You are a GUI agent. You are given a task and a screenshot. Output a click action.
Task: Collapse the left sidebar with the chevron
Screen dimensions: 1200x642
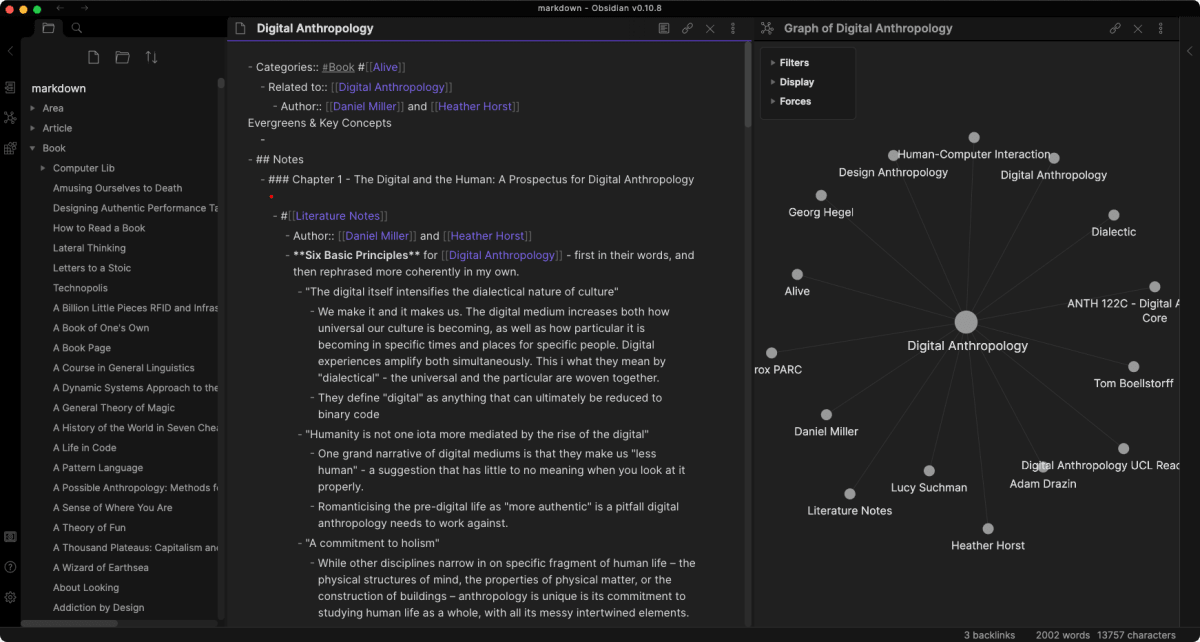[10, 51]
